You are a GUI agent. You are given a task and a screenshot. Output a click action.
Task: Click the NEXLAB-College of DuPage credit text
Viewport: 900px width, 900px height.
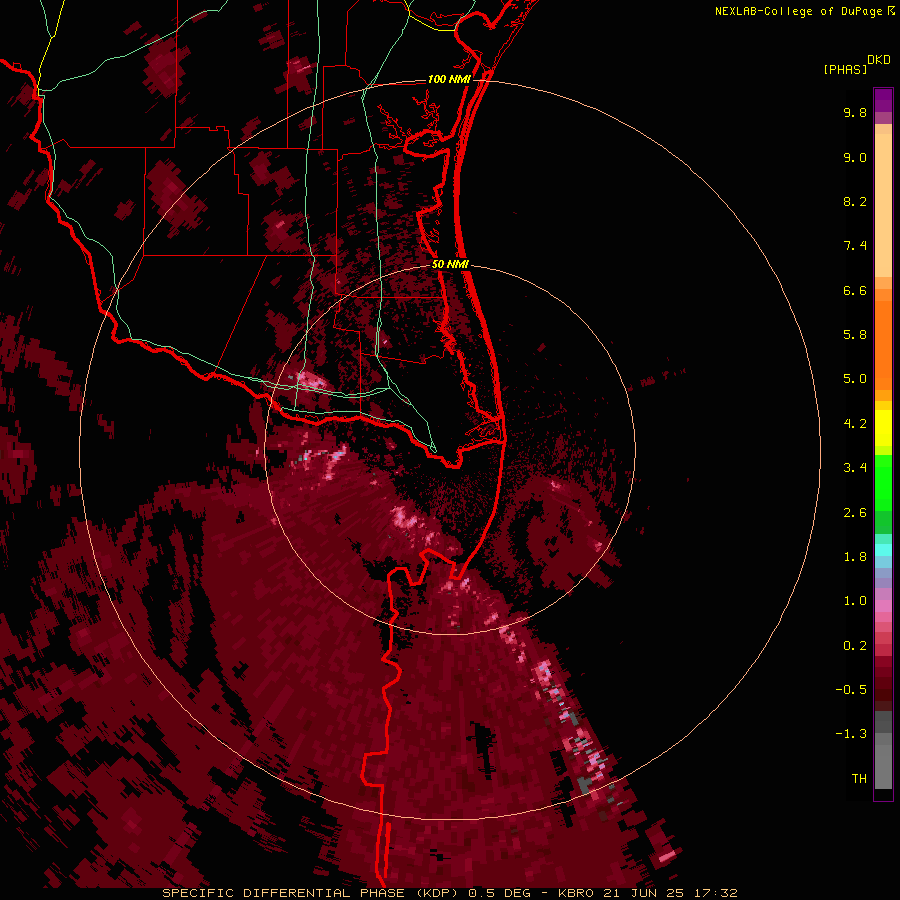pos(800,11)
